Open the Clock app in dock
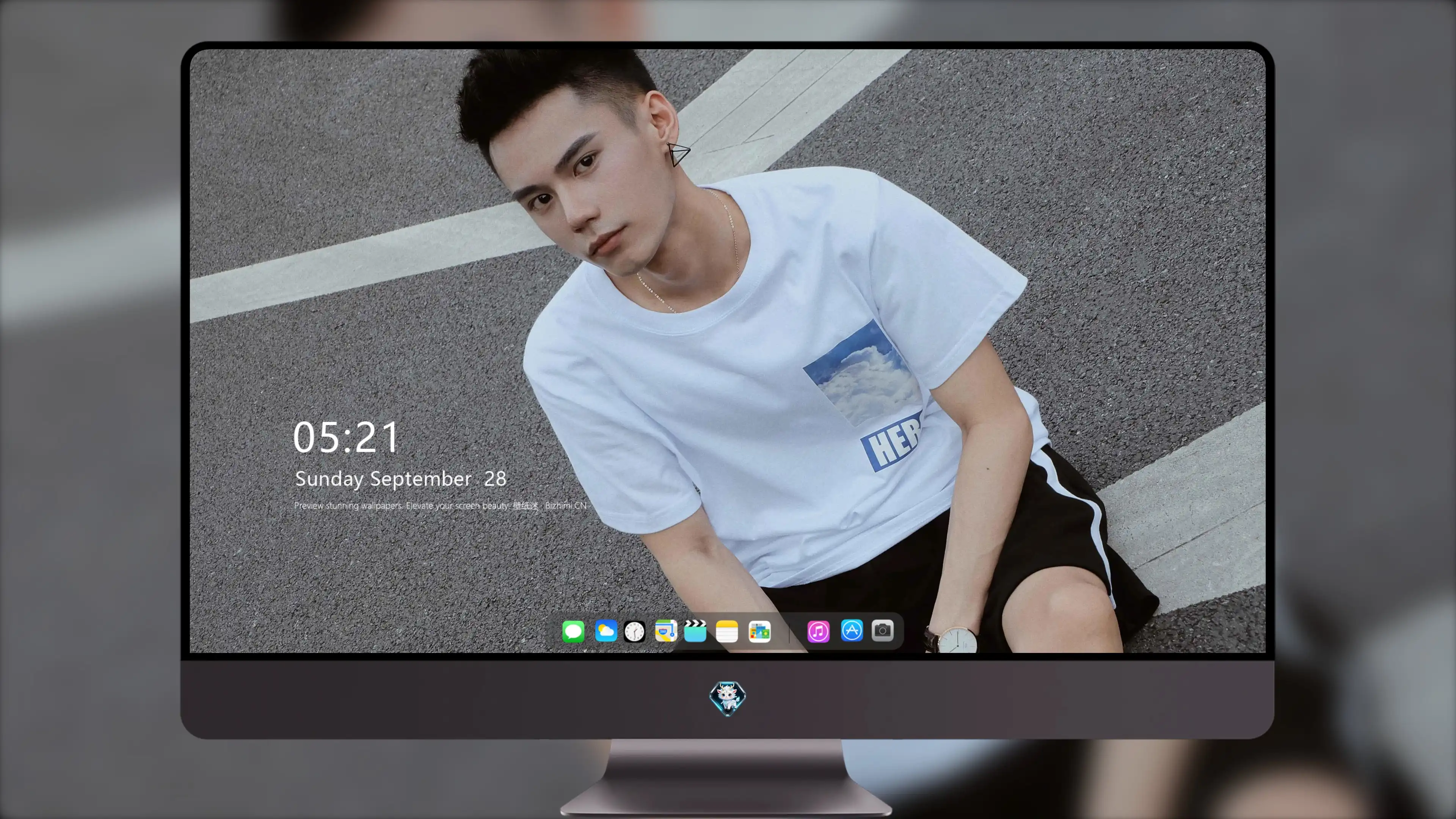 click(634, 631)
